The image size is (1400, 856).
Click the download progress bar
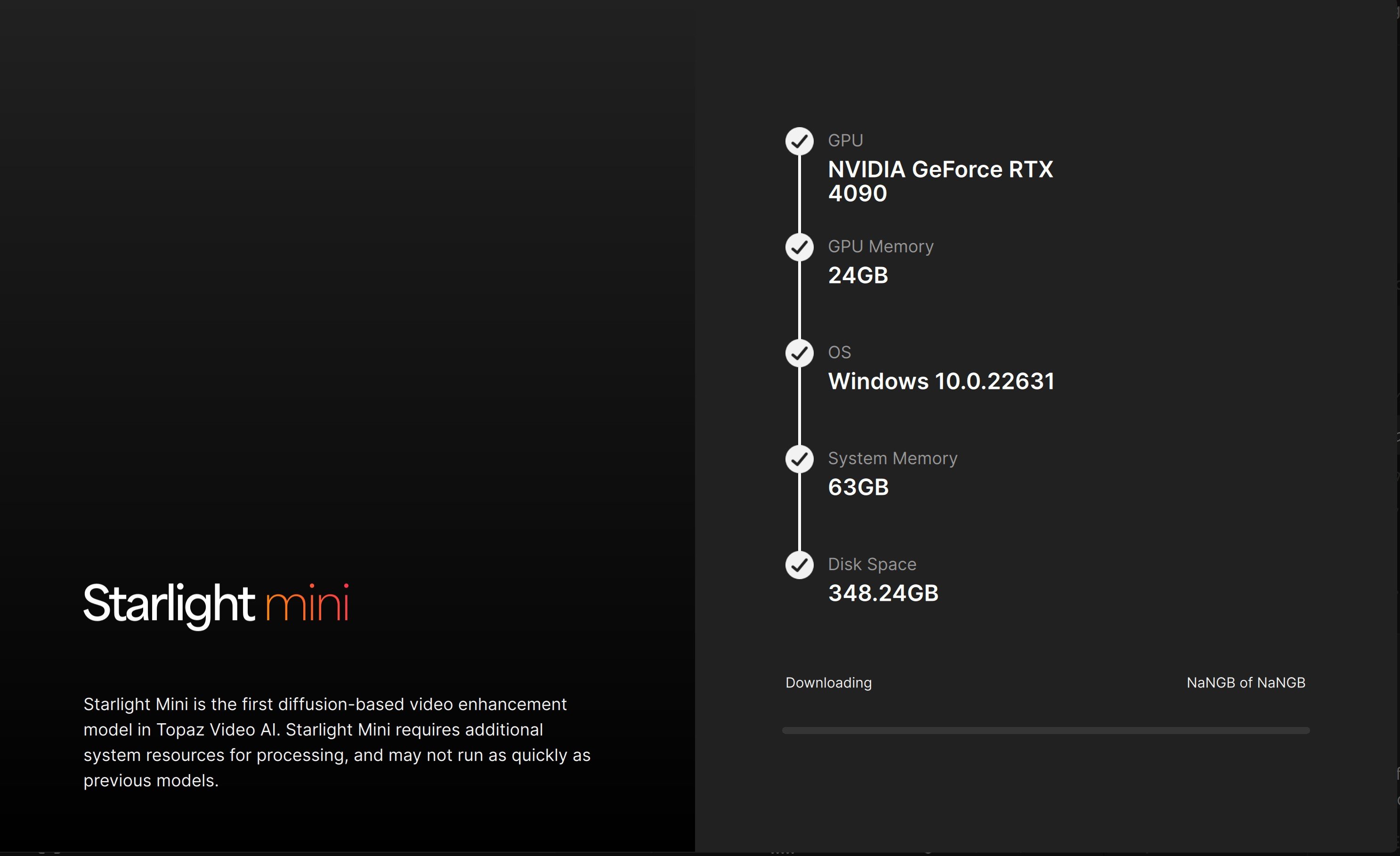pos(1045,730)
